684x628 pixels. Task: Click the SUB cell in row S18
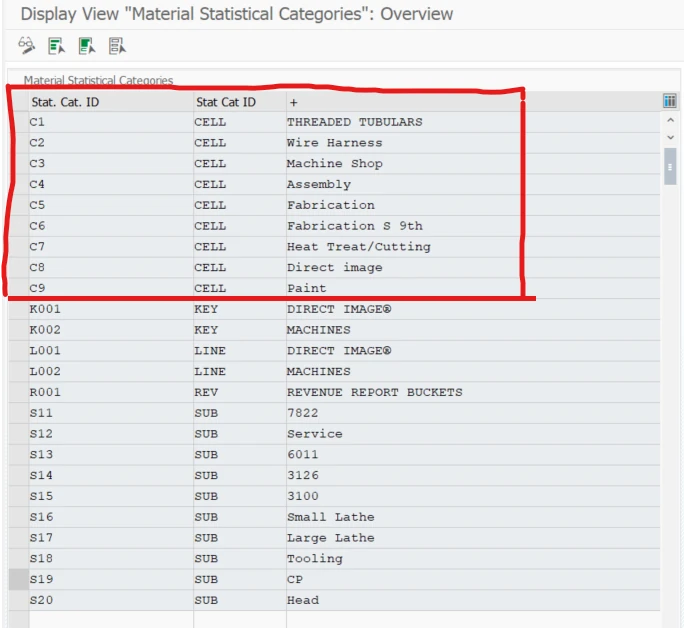(240, 559)
